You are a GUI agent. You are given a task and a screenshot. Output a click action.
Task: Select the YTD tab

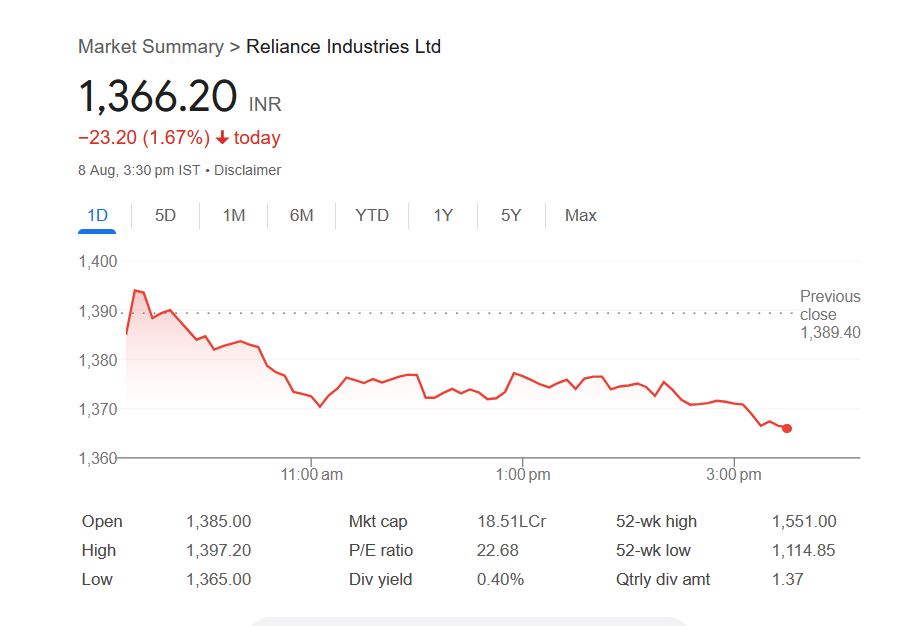pos(372,215)
